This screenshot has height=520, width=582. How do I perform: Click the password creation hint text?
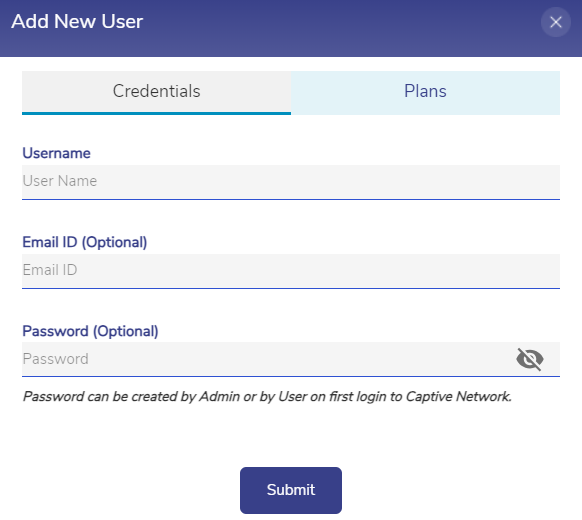(x=267, y=396)
